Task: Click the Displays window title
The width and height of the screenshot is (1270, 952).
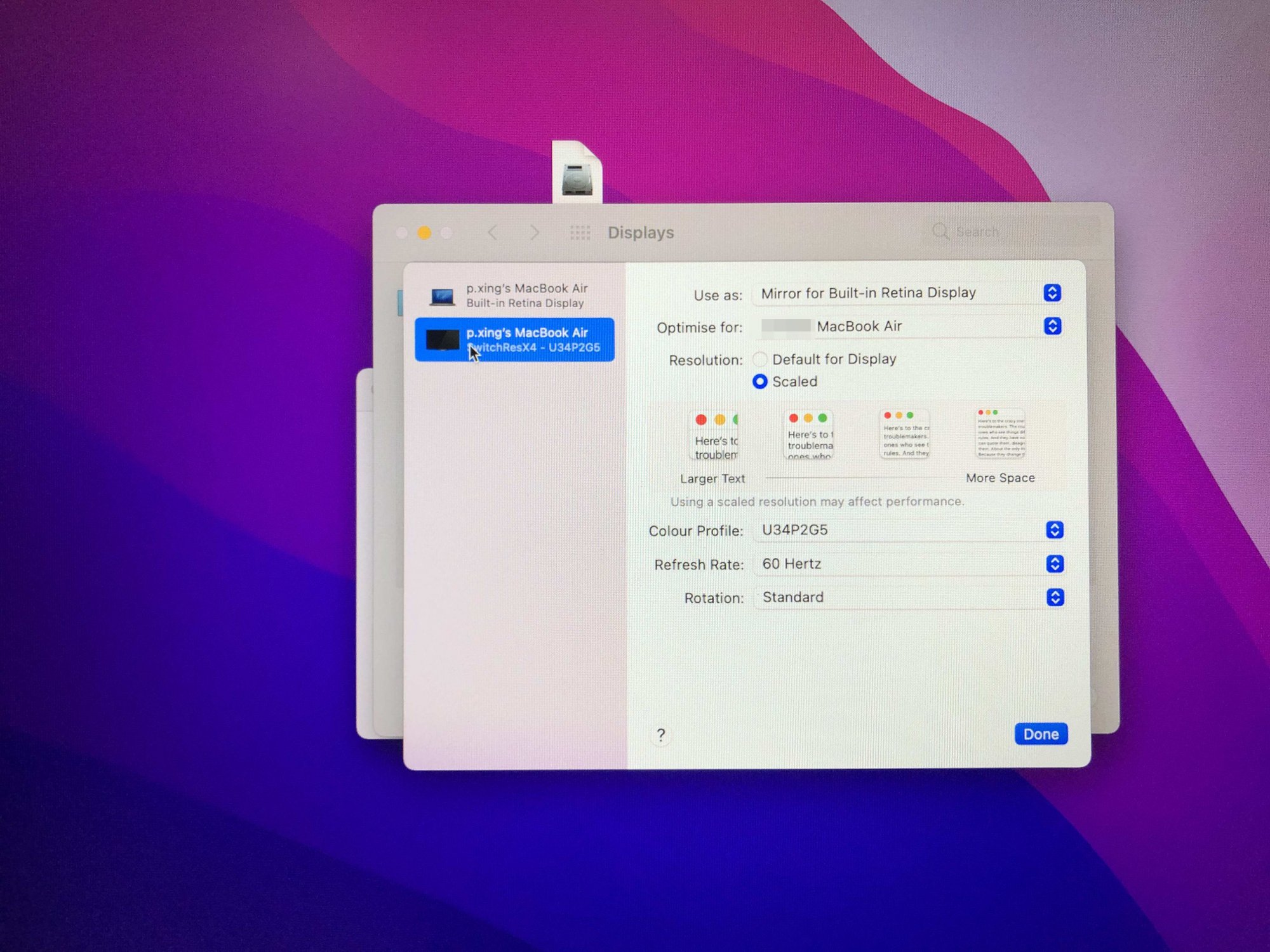Action: tap(641, 233)
